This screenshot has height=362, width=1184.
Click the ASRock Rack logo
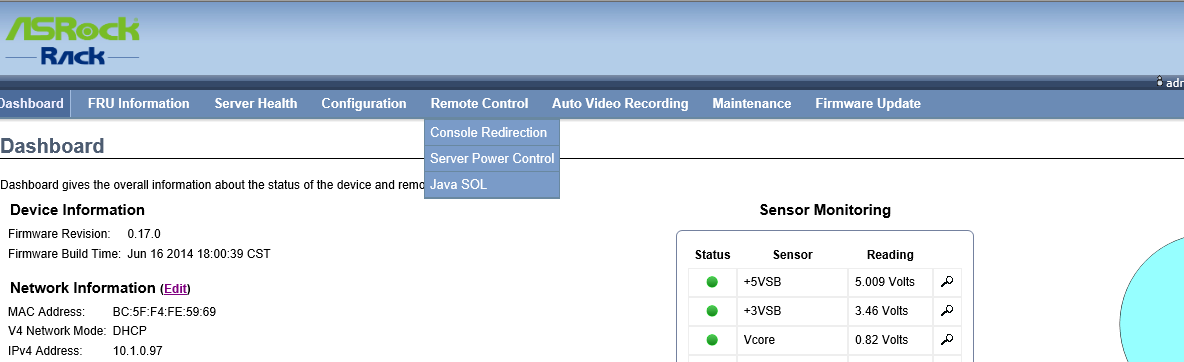72,40
